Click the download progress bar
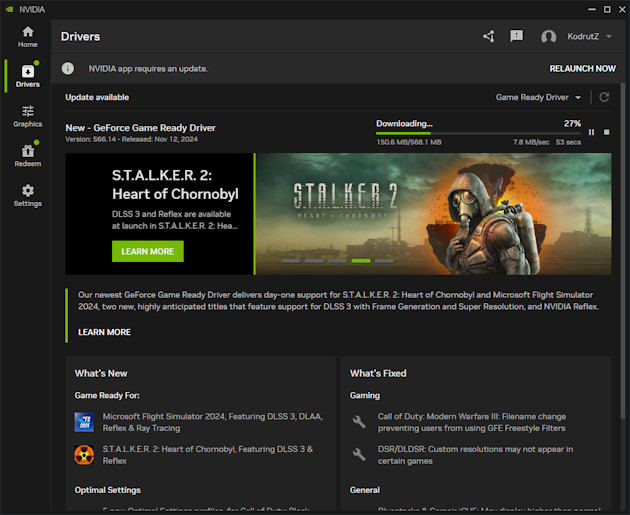This screenshot has width=630, height=515. pos(478,133)
